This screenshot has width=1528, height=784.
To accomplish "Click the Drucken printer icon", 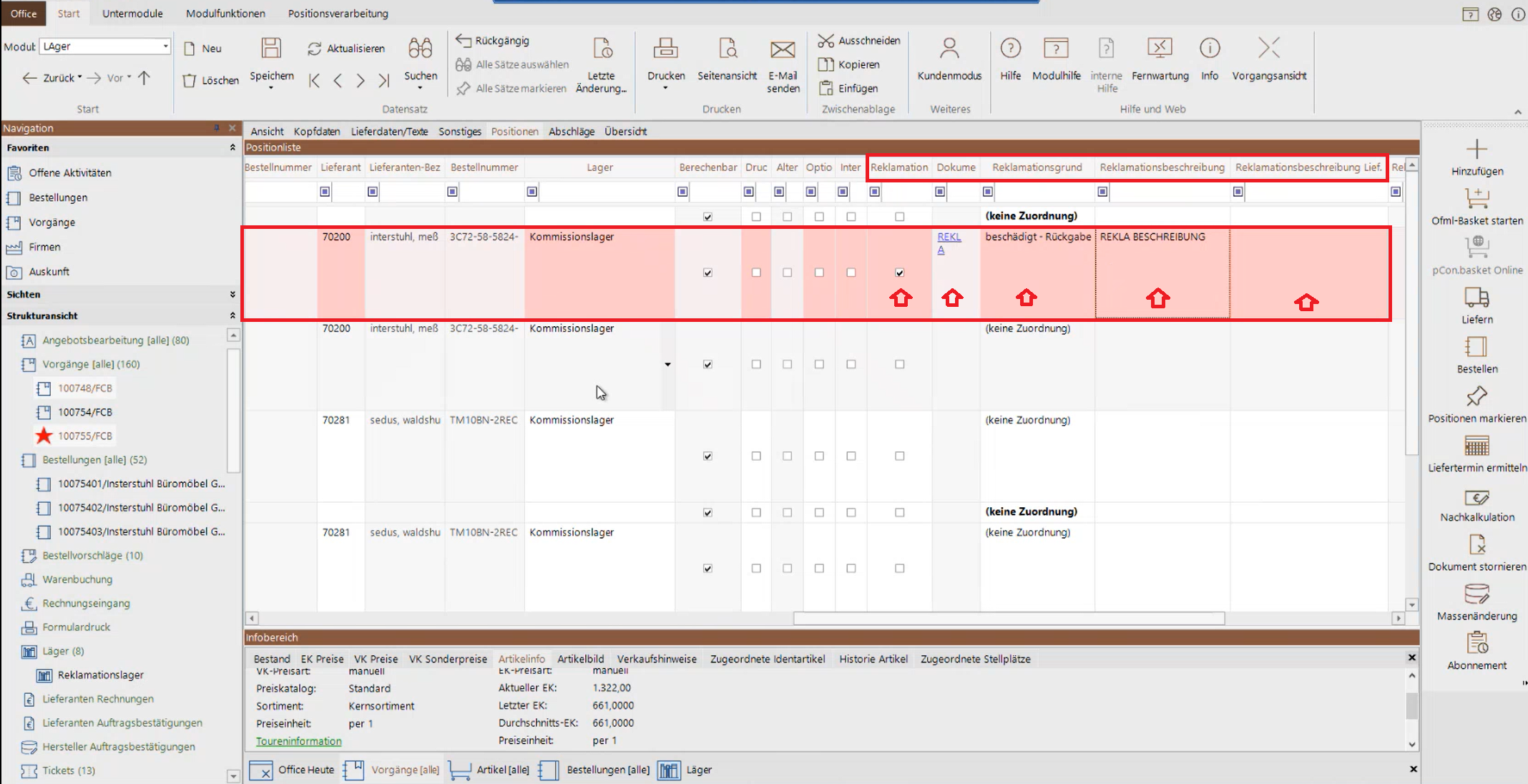I will pos(665,49).
